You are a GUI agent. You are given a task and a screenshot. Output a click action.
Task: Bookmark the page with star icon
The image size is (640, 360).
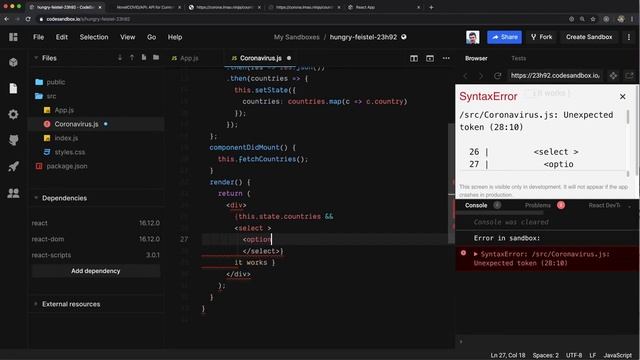pos(593,19)
